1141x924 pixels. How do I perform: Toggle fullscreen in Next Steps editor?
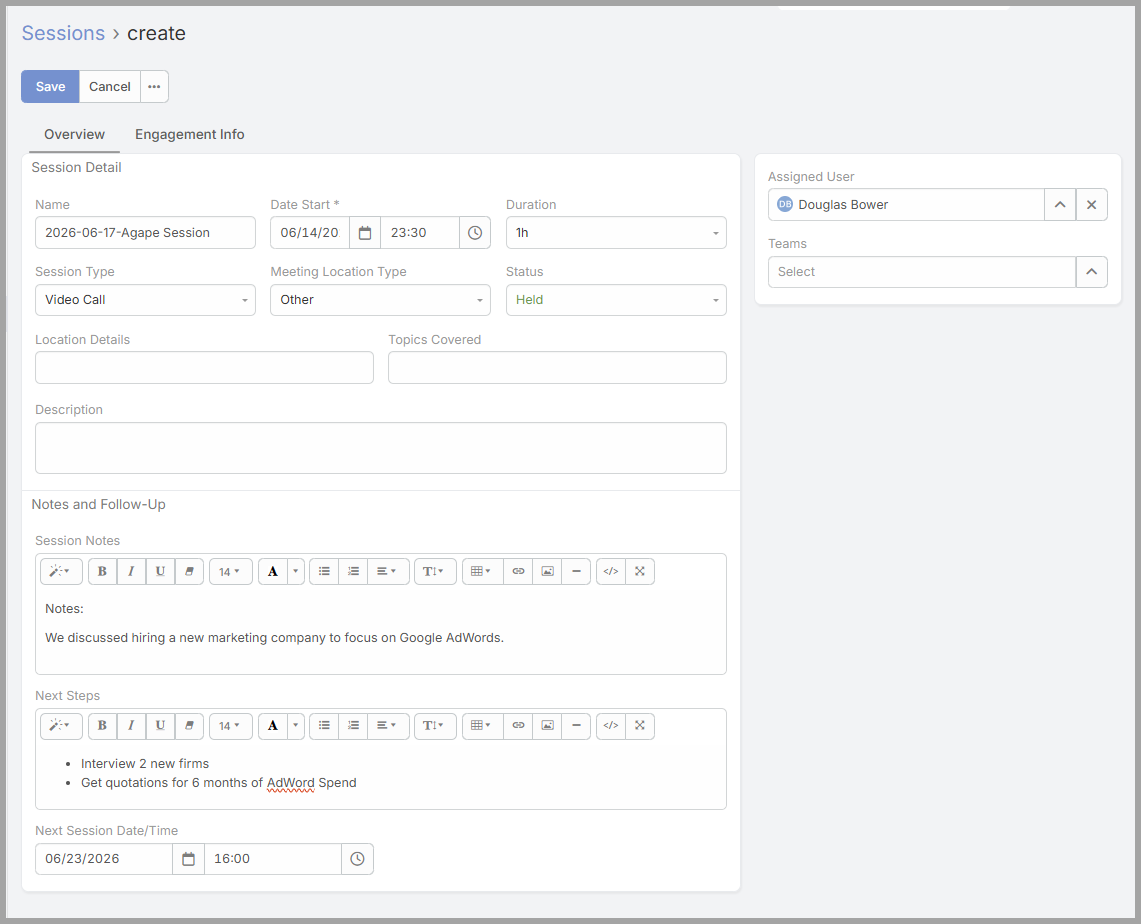point(640,725)
